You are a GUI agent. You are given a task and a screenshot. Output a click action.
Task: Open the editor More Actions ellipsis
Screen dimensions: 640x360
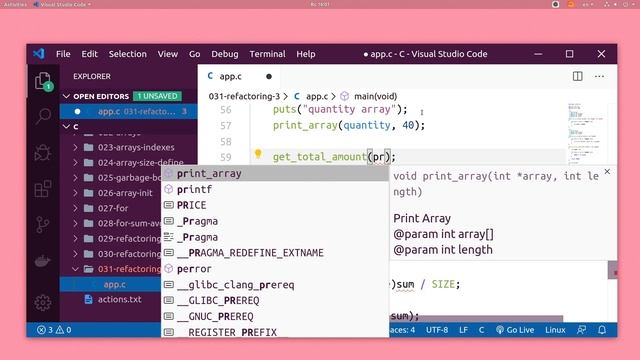pos(599,76)
